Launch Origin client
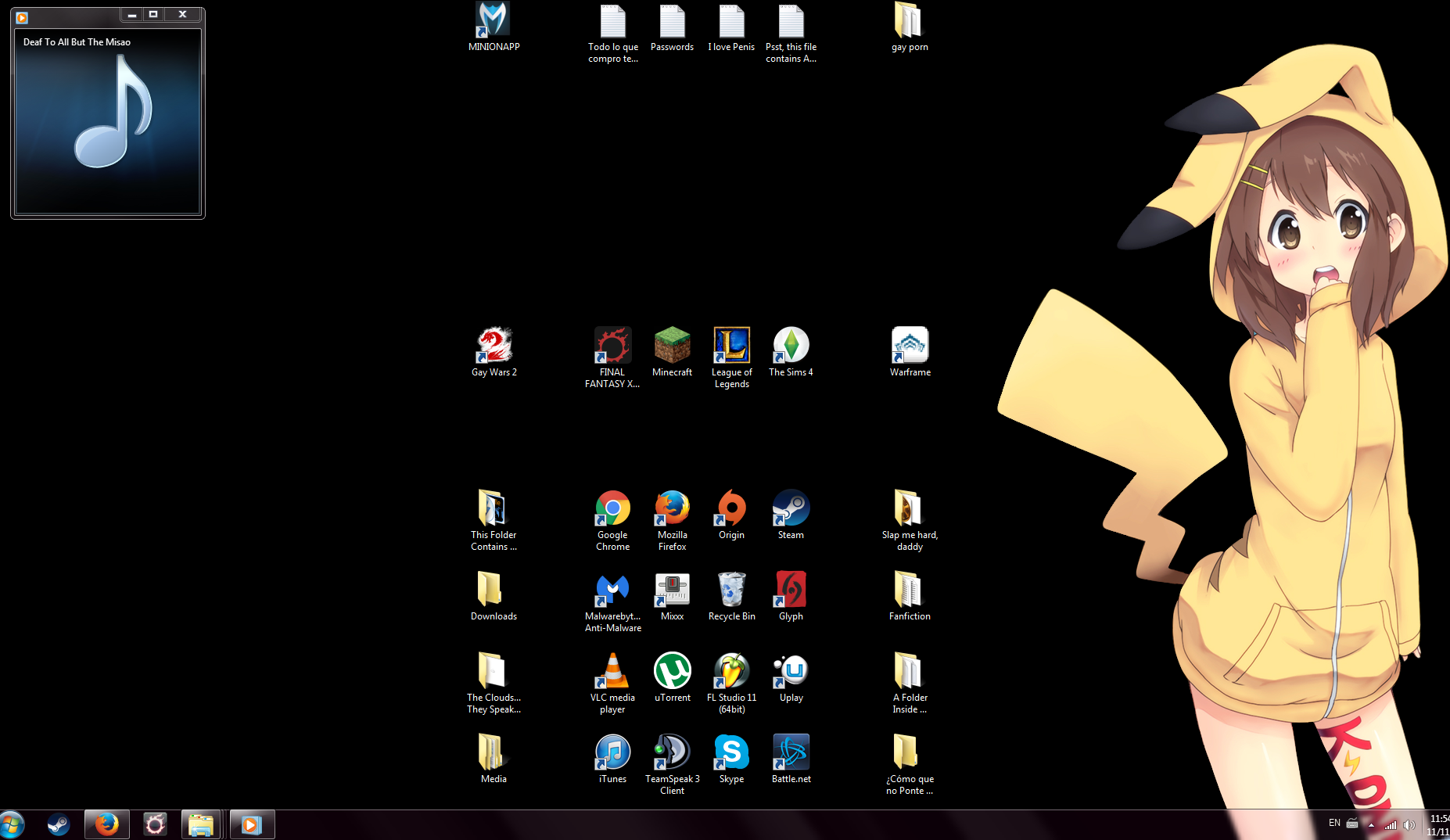 pos(732,515)
